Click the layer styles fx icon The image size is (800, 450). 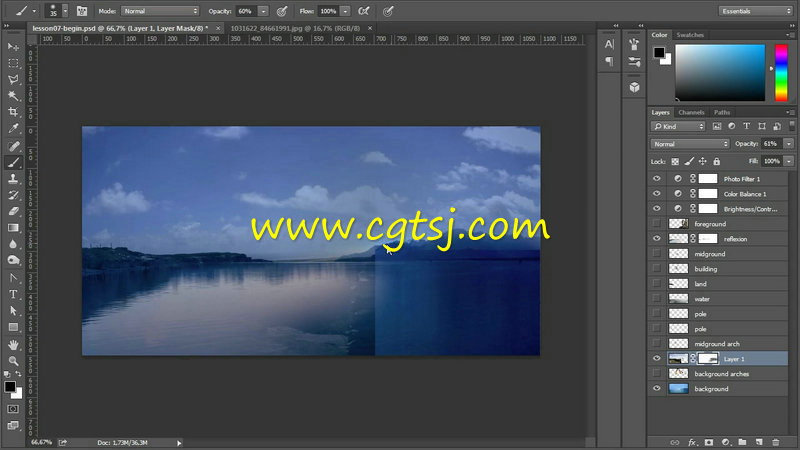[691, 441]
